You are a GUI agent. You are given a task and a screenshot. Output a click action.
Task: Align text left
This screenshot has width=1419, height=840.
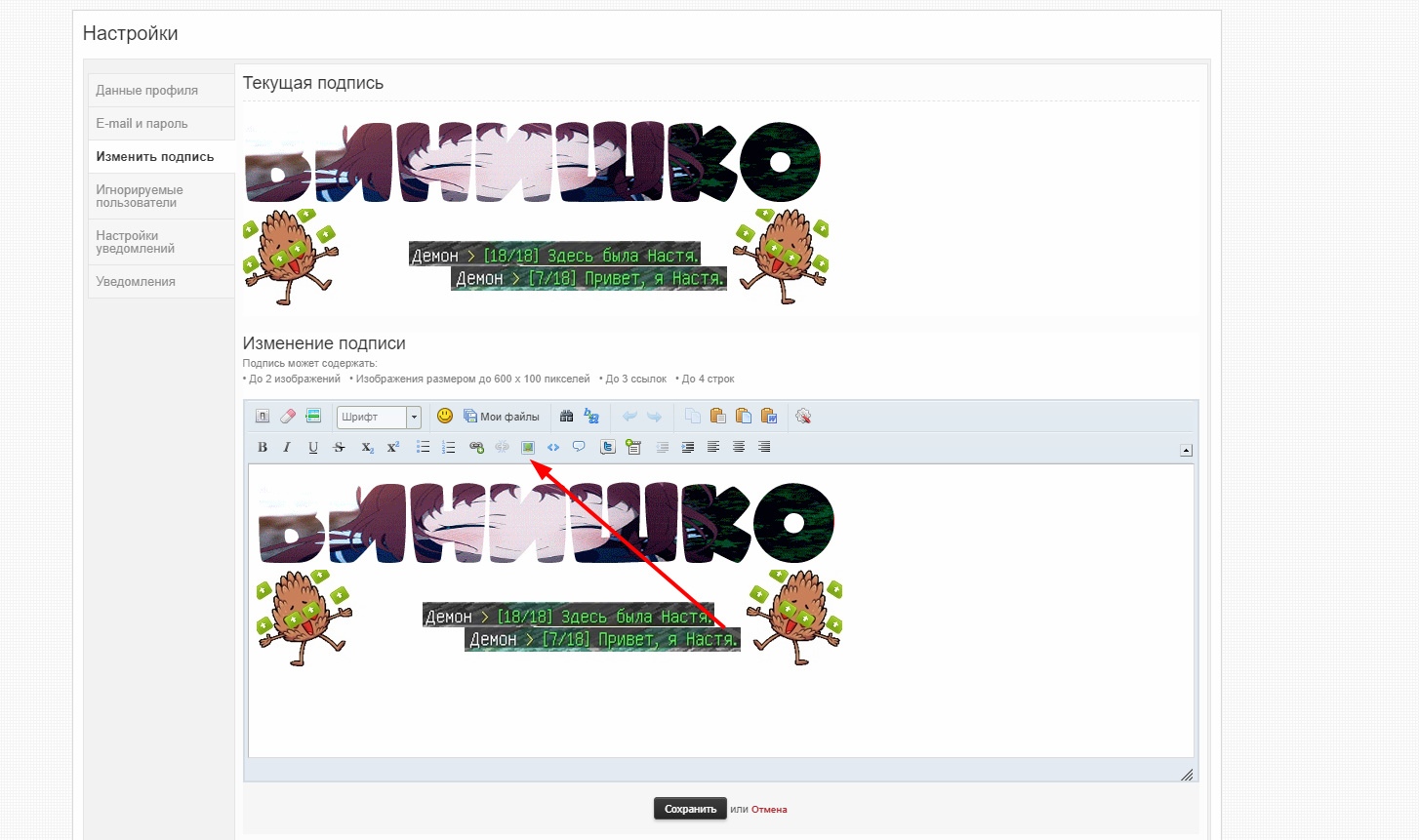tap(713, 447)
